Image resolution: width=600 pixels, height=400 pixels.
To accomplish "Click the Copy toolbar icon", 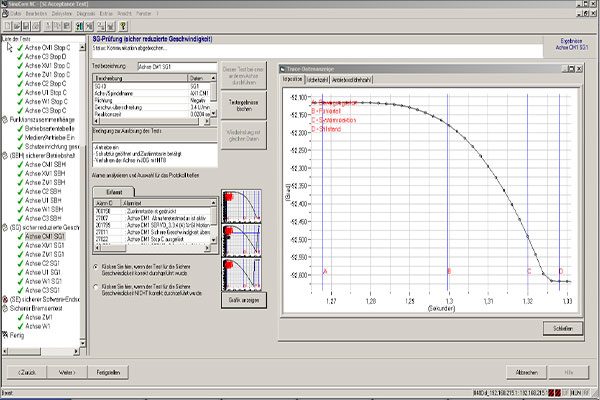I will coord(57,26).
